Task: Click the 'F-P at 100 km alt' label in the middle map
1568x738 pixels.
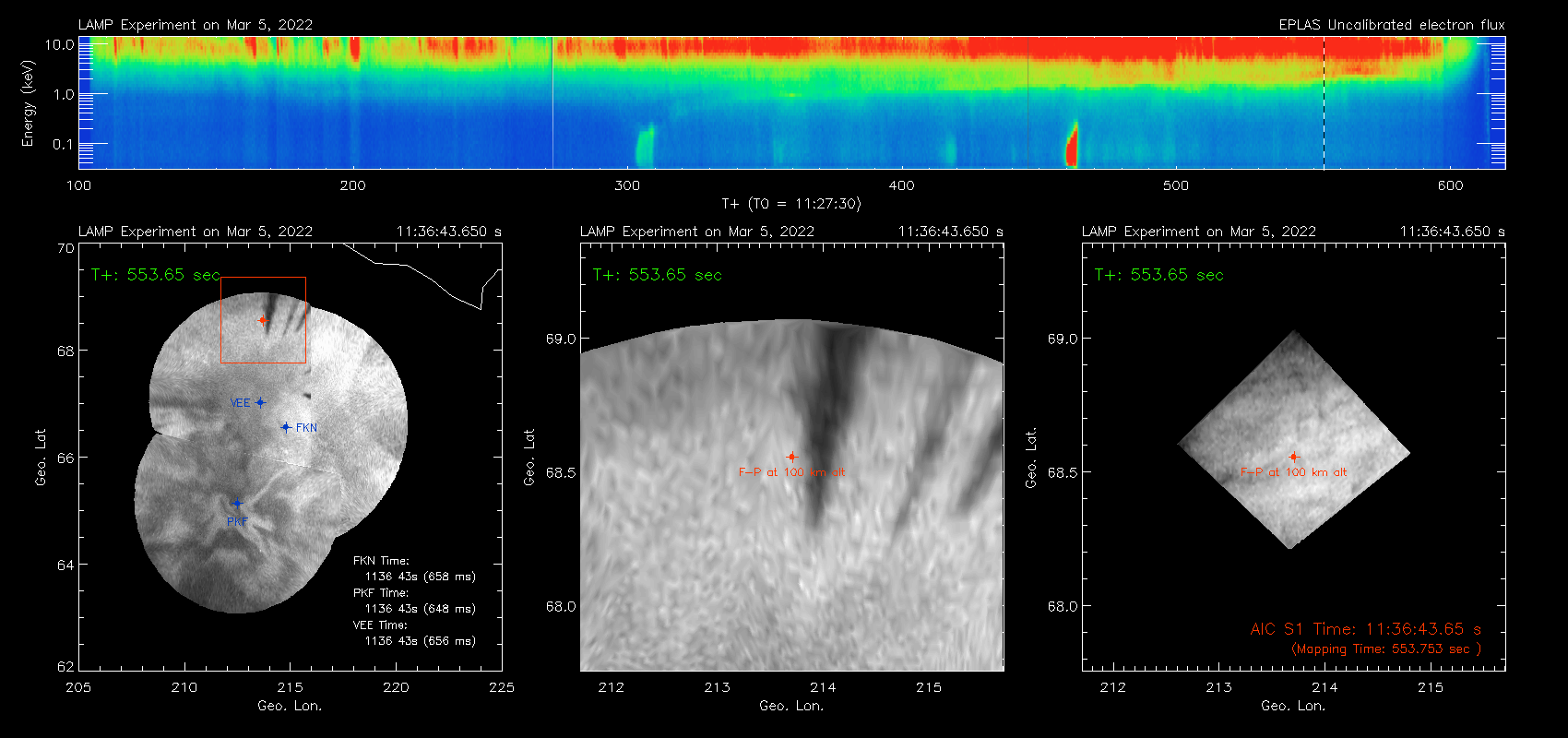Action: pyautogui.click(x=791, y=472)
